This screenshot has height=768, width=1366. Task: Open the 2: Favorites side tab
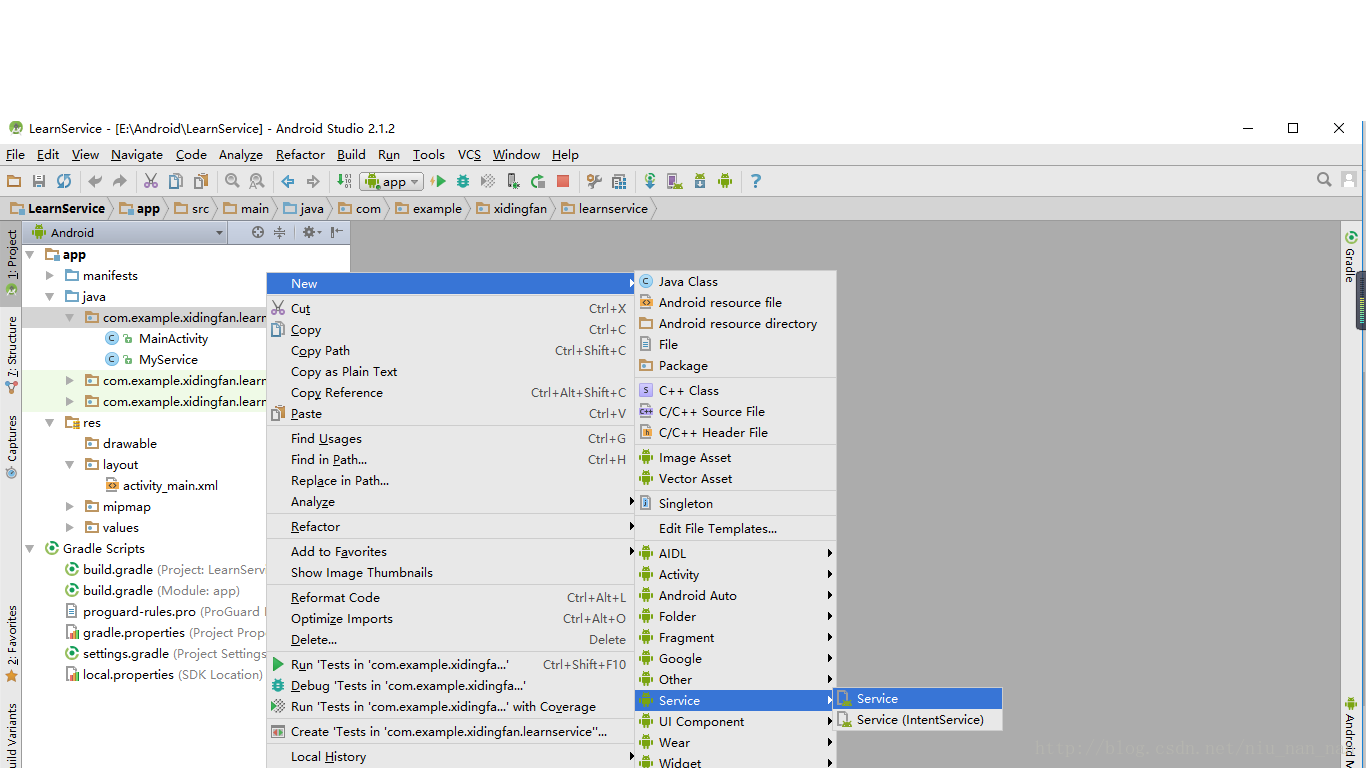(11, 643)
